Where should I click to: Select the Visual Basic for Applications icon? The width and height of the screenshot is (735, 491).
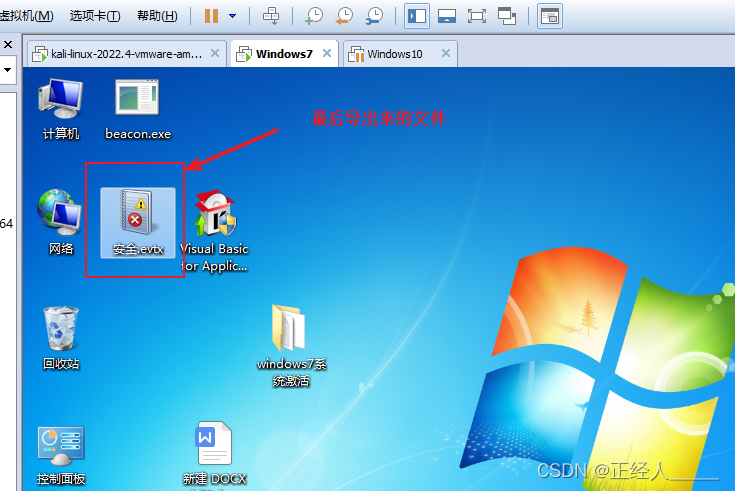tap(215, 231)
